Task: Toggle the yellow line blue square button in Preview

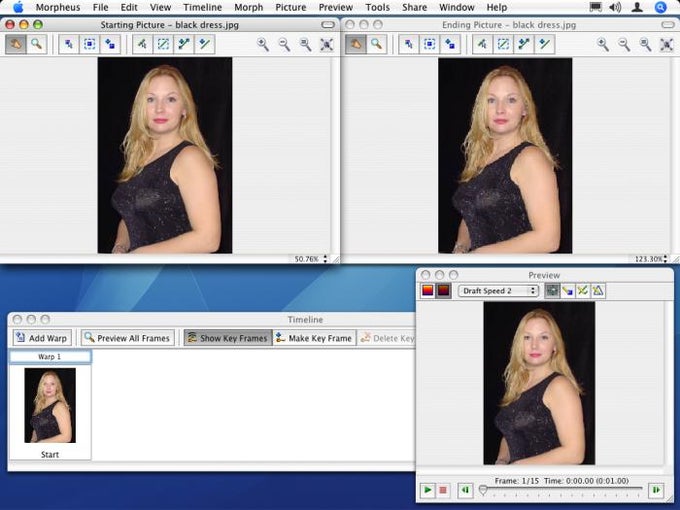Action: coord(567,291)
